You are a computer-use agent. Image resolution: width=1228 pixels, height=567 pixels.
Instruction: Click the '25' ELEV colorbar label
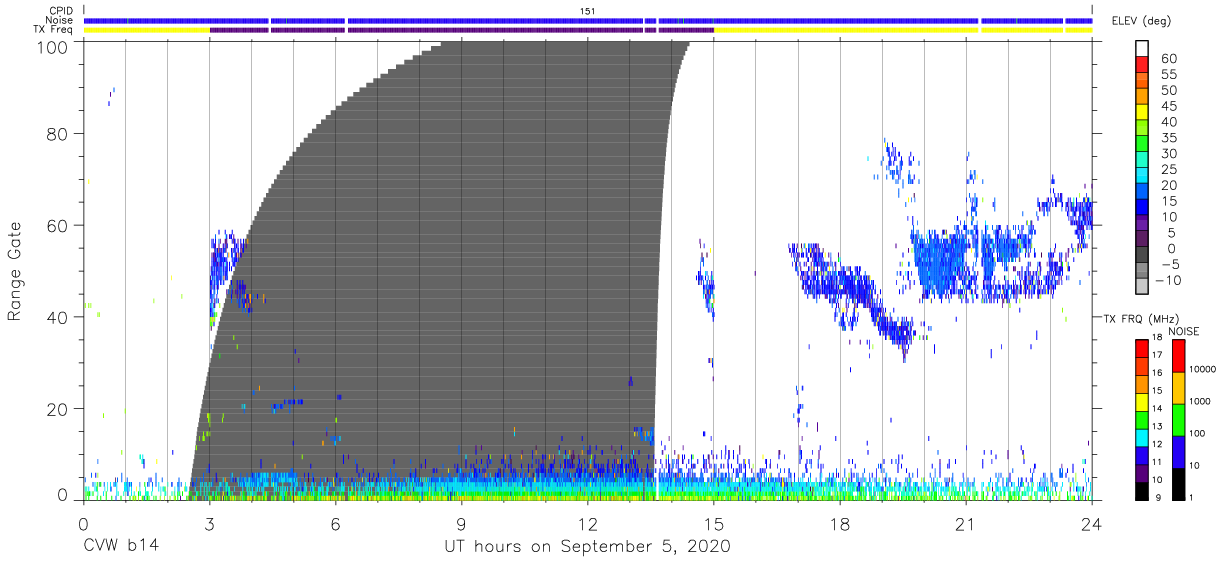(1168, 170)
